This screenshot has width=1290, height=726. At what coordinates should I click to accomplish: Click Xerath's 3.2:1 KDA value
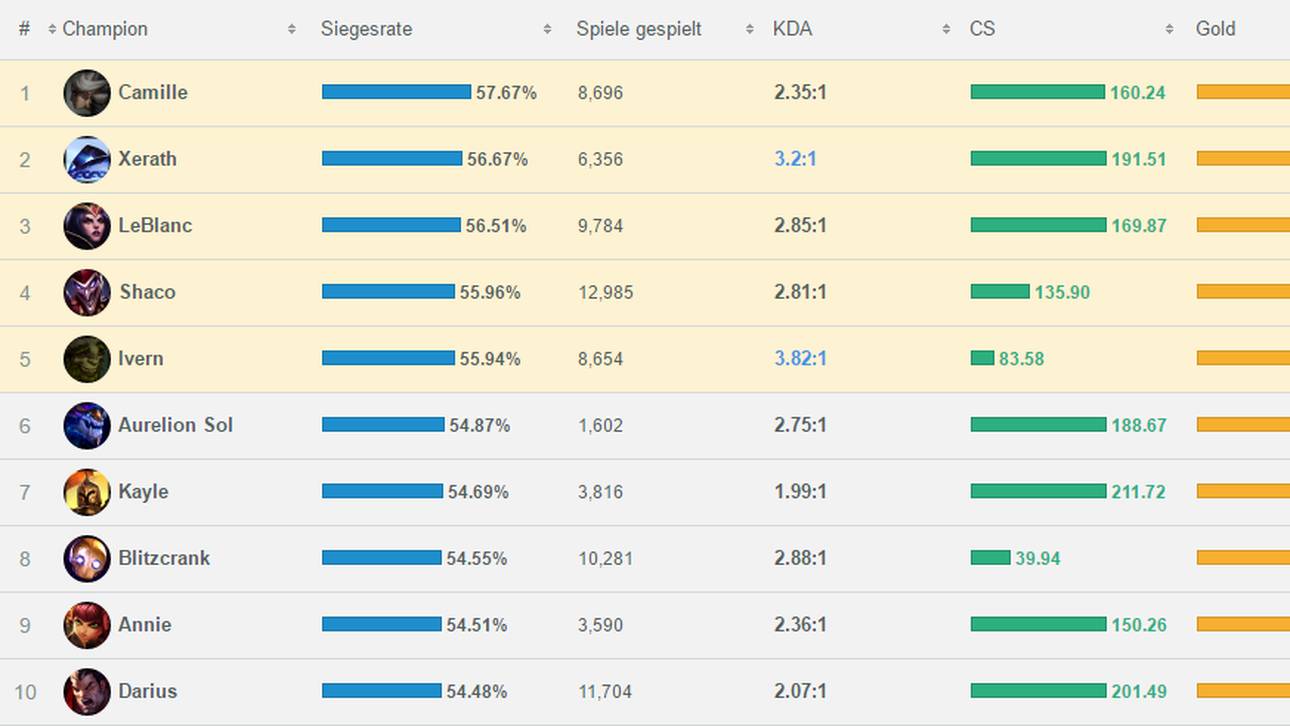pos(795,159)
